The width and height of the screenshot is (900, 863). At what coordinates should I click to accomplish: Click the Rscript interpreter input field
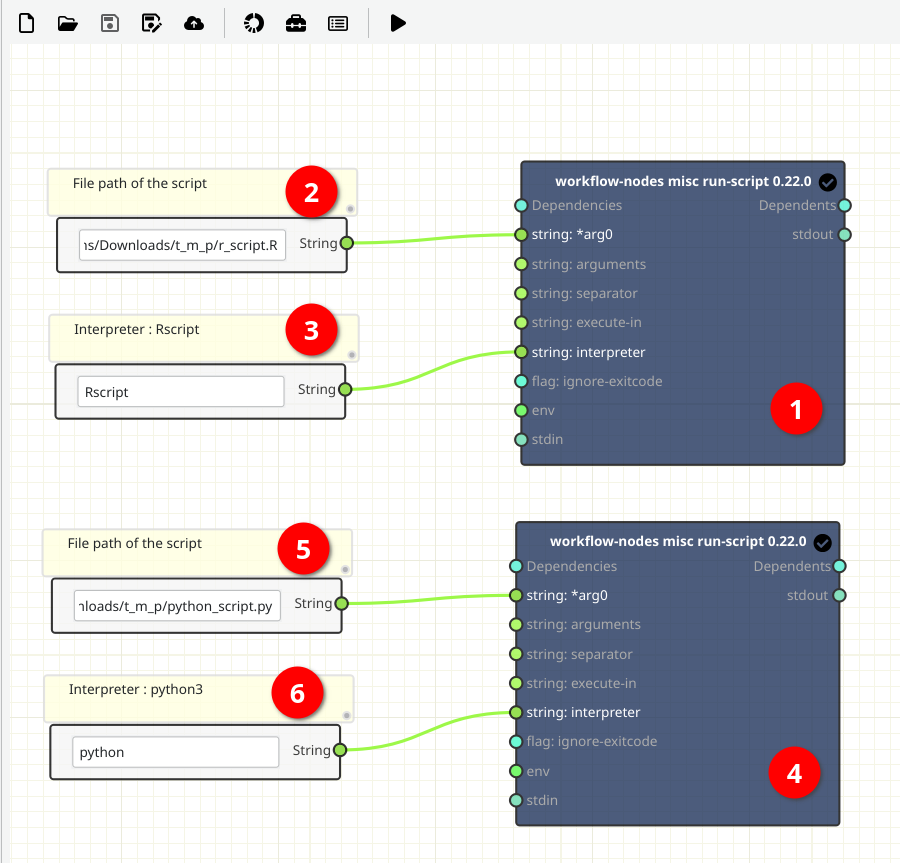pos(181,392)
